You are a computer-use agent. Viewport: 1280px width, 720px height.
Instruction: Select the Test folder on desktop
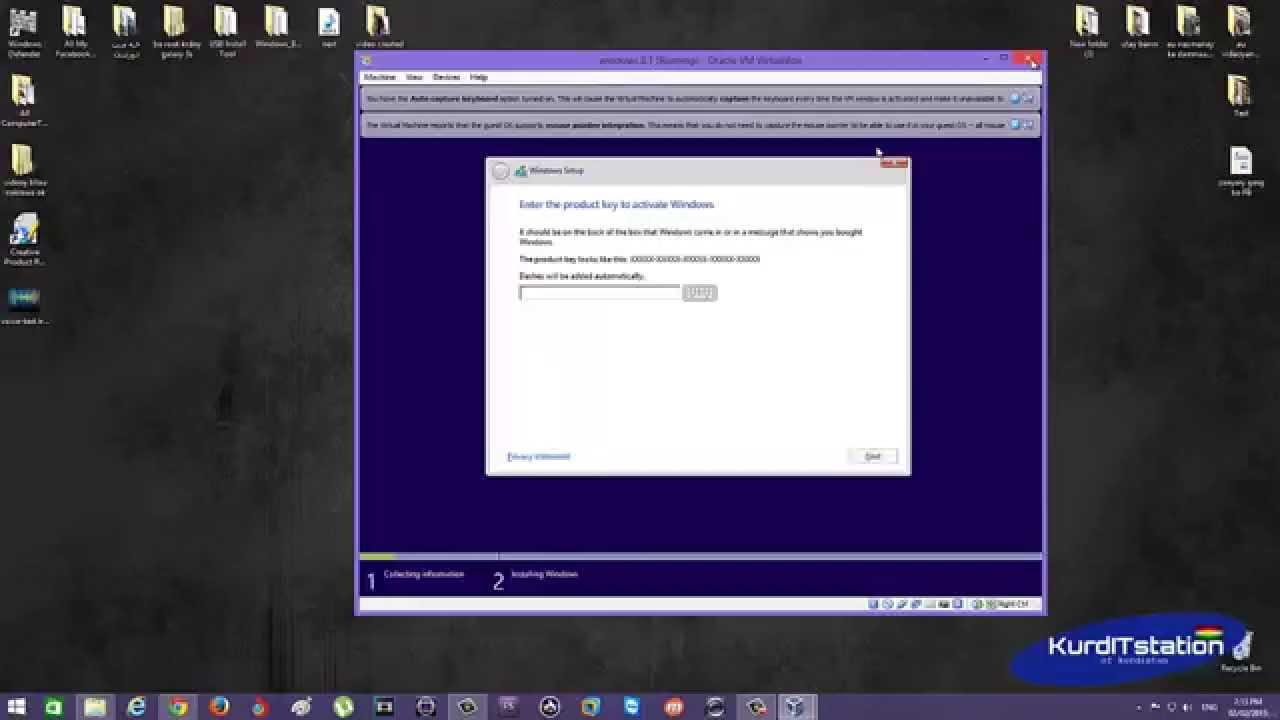pos(1241,97)
